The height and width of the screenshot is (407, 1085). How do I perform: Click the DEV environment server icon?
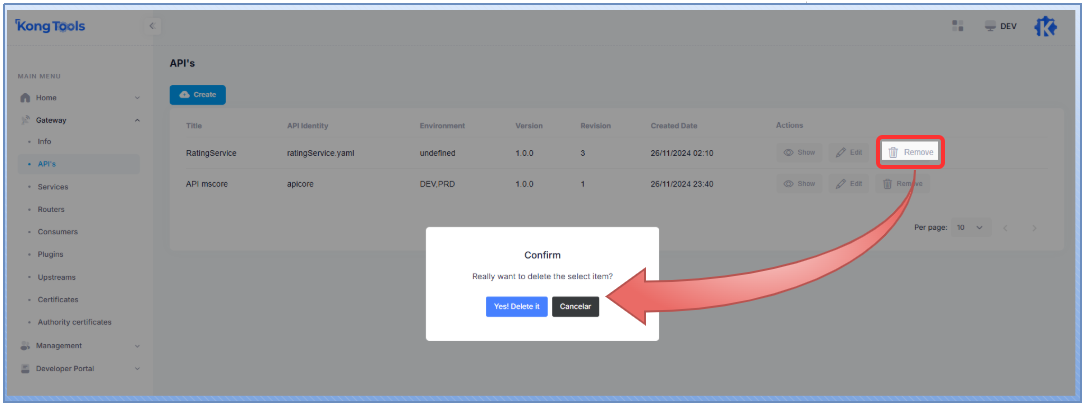[991, 26]
